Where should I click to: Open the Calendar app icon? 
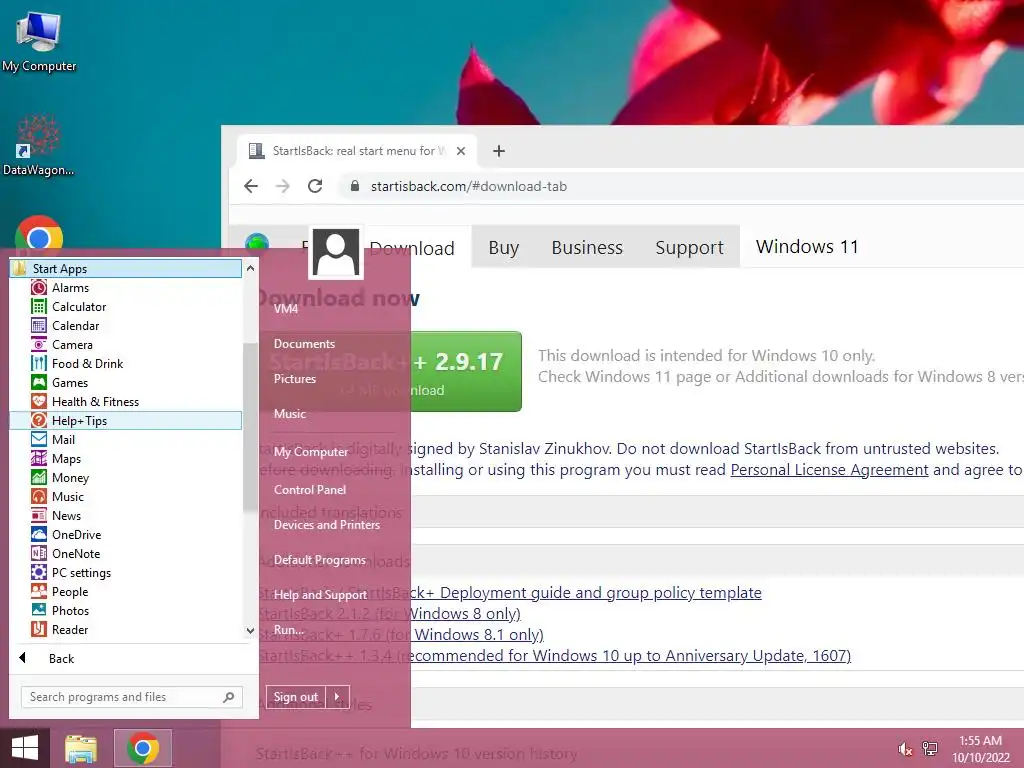(39, 325)
